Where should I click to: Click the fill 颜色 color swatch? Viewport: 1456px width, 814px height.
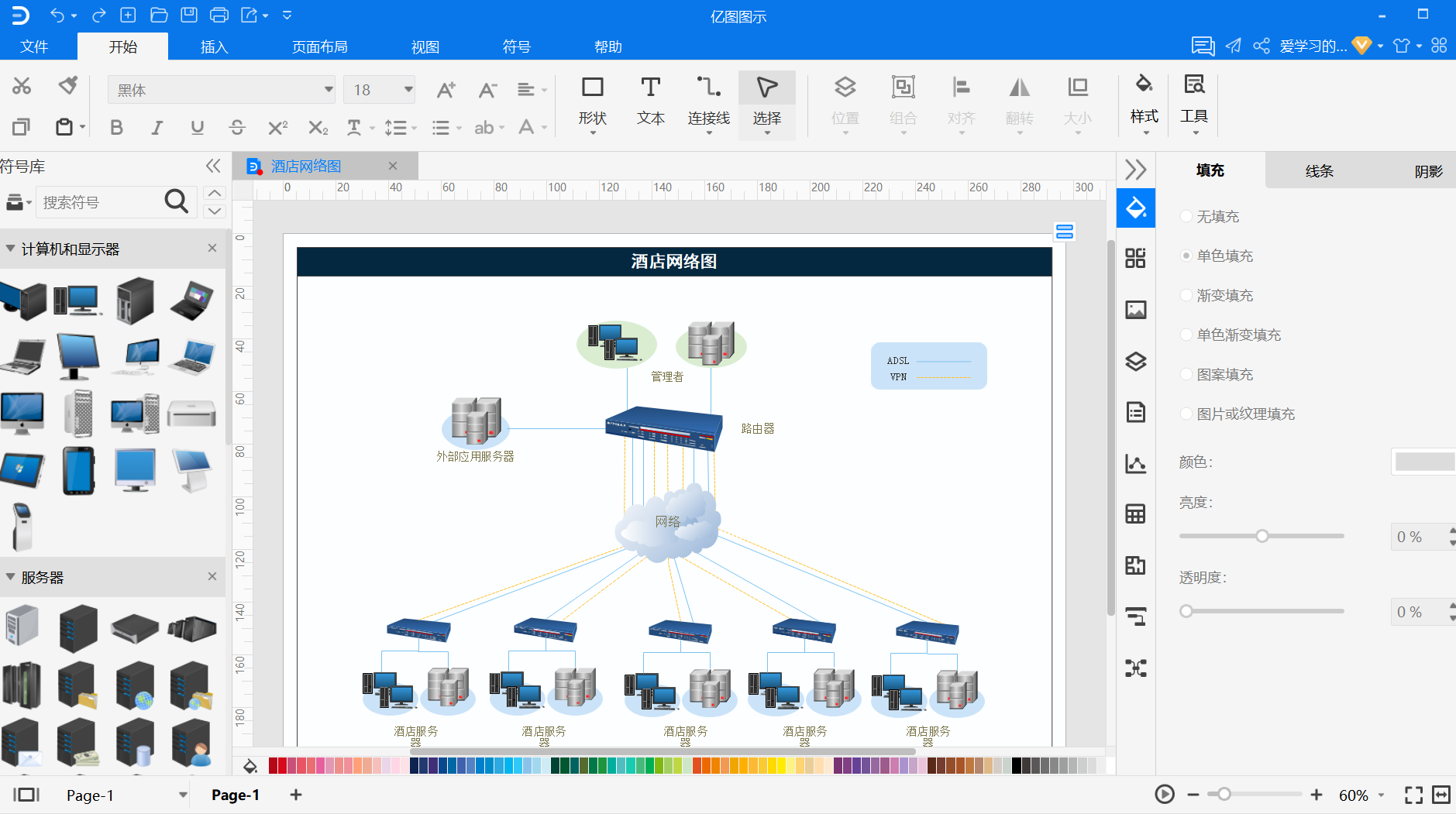pyautogui.click(x=1424, y=462)
